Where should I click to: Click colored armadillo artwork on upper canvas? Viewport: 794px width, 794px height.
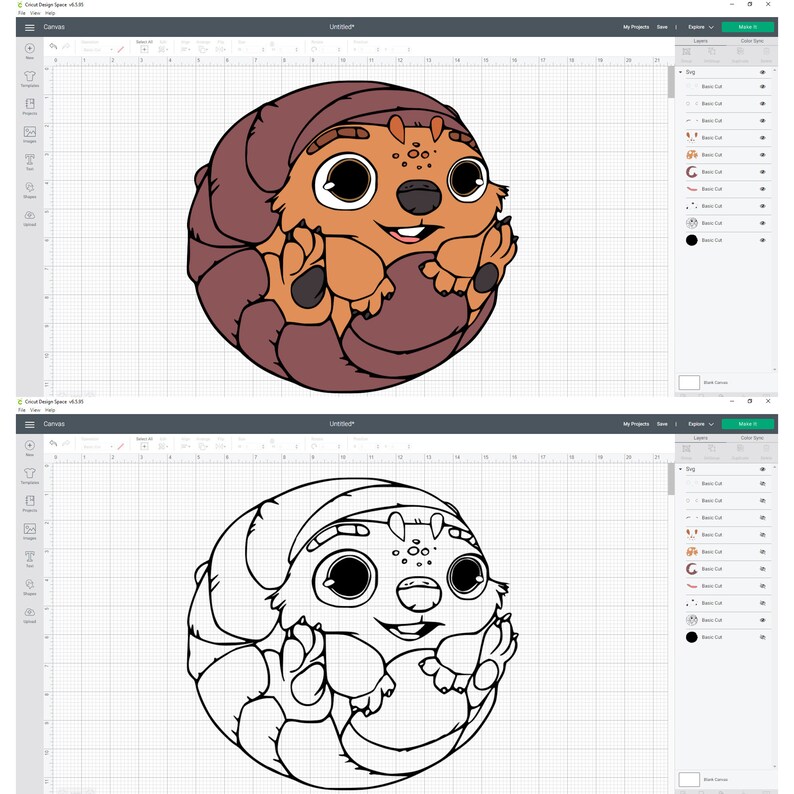[352, 236]
